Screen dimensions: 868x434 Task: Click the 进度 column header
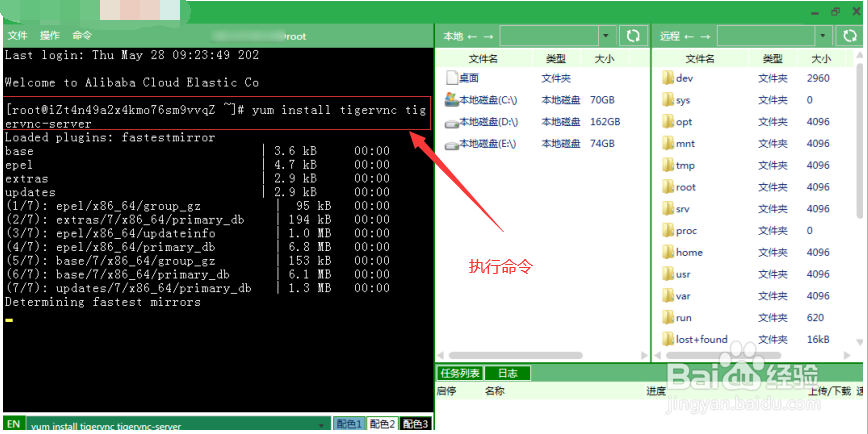[x=655, y=391]
